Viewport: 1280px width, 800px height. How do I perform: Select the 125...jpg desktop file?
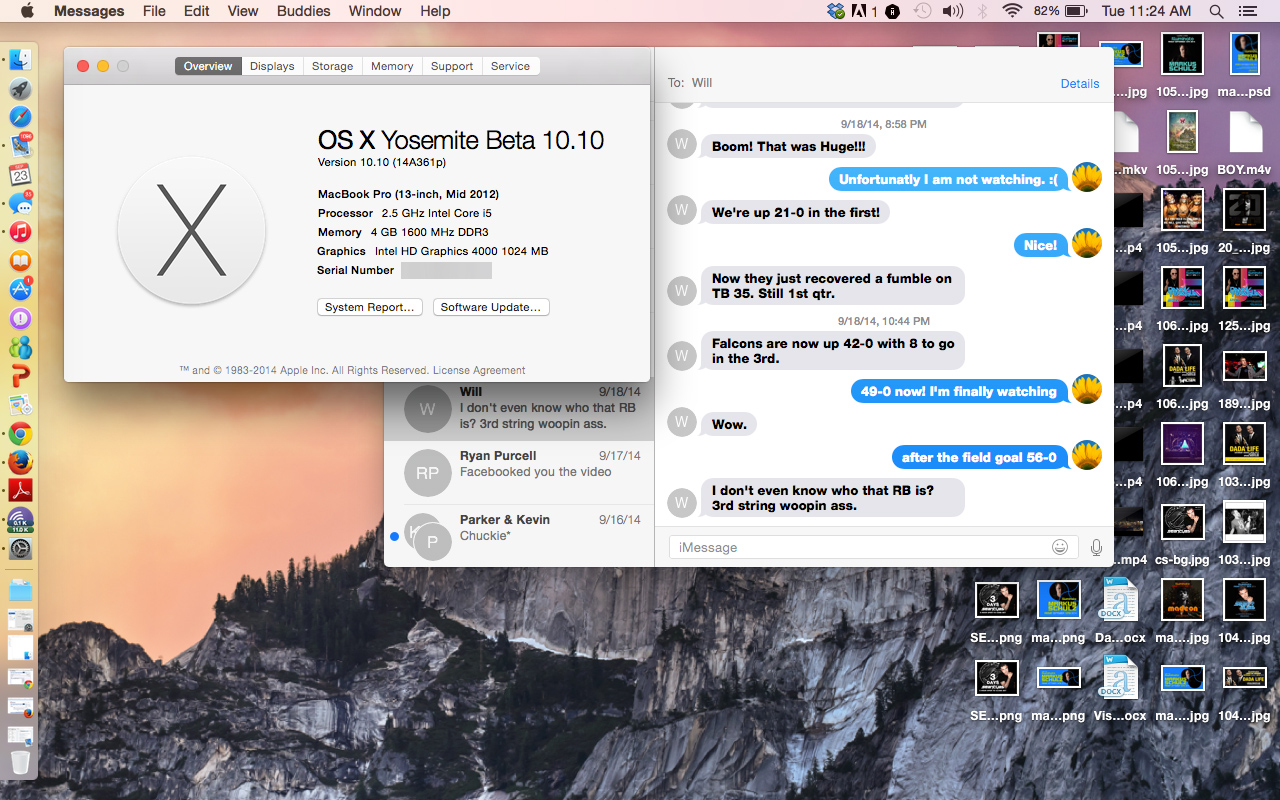coord(1245,299)
